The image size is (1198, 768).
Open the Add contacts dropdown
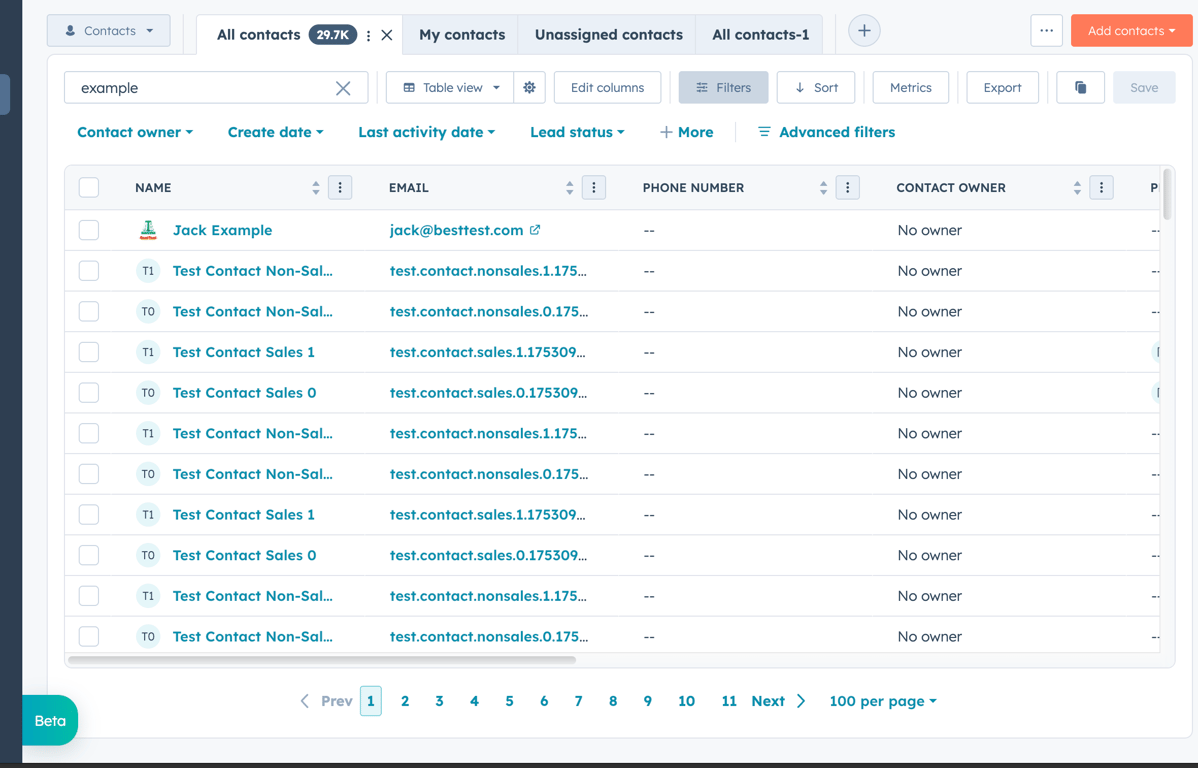point(1131,31)
